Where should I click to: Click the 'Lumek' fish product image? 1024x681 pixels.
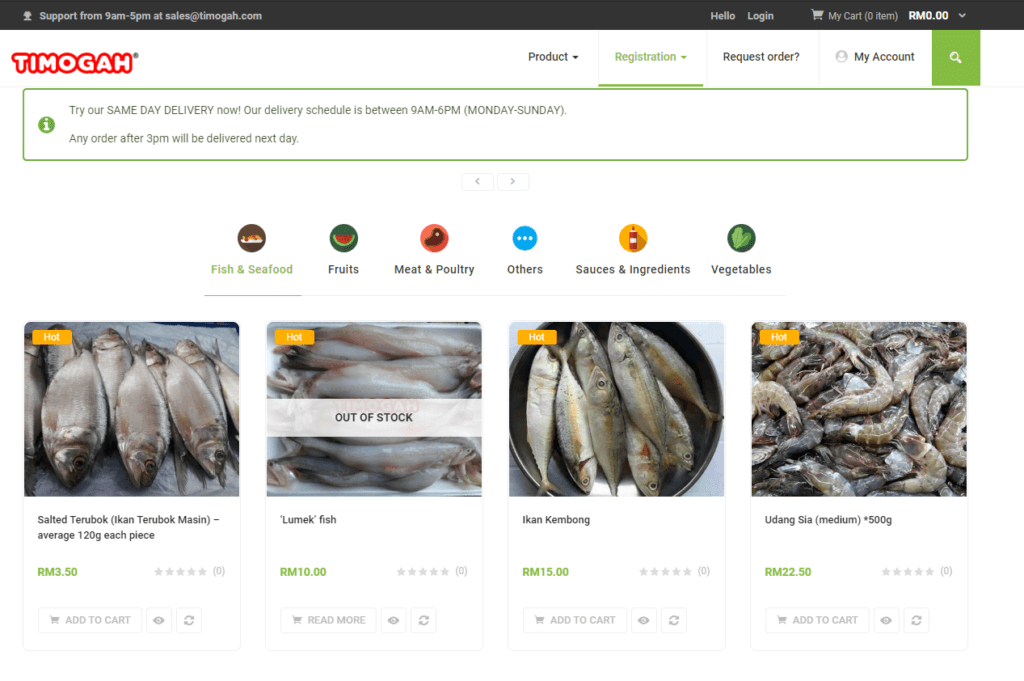click(x=374, y=409)
